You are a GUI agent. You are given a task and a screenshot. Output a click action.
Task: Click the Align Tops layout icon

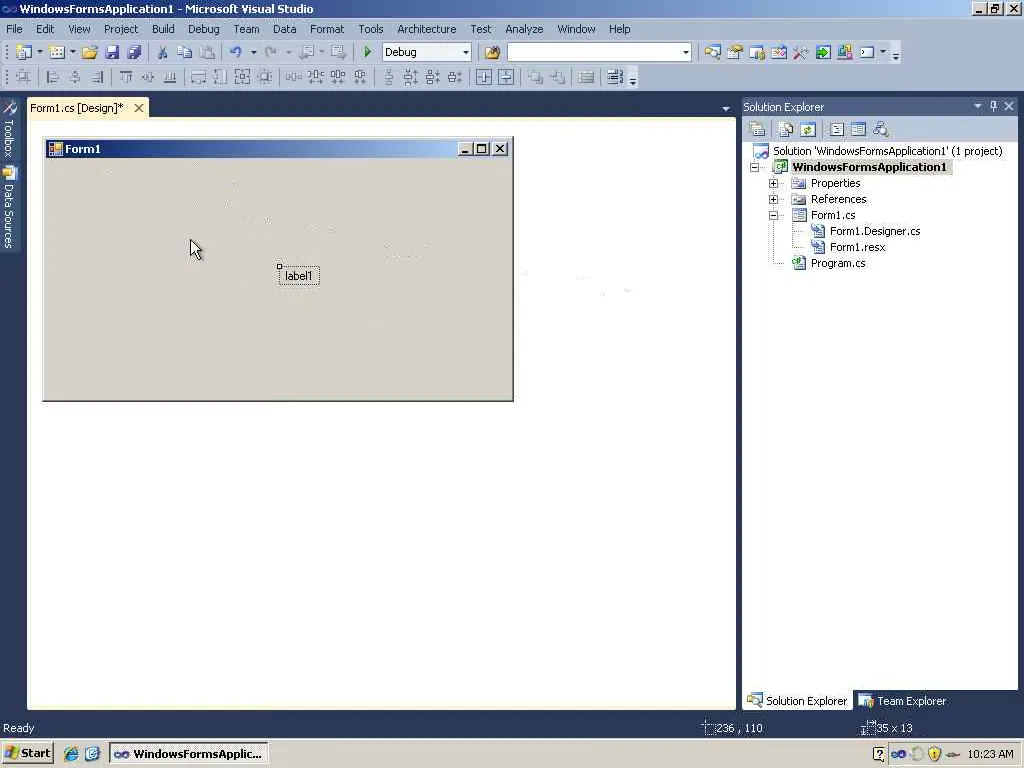[126, 78]
